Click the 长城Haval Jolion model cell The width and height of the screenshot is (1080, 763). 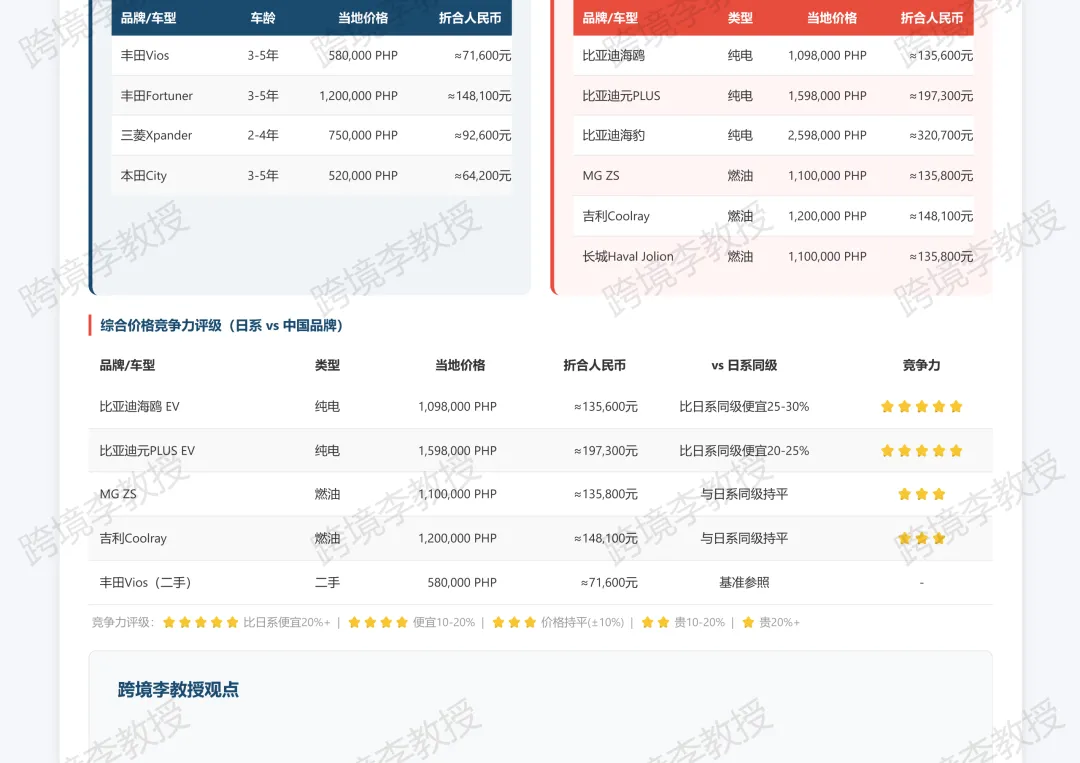[x=628, y=256]
